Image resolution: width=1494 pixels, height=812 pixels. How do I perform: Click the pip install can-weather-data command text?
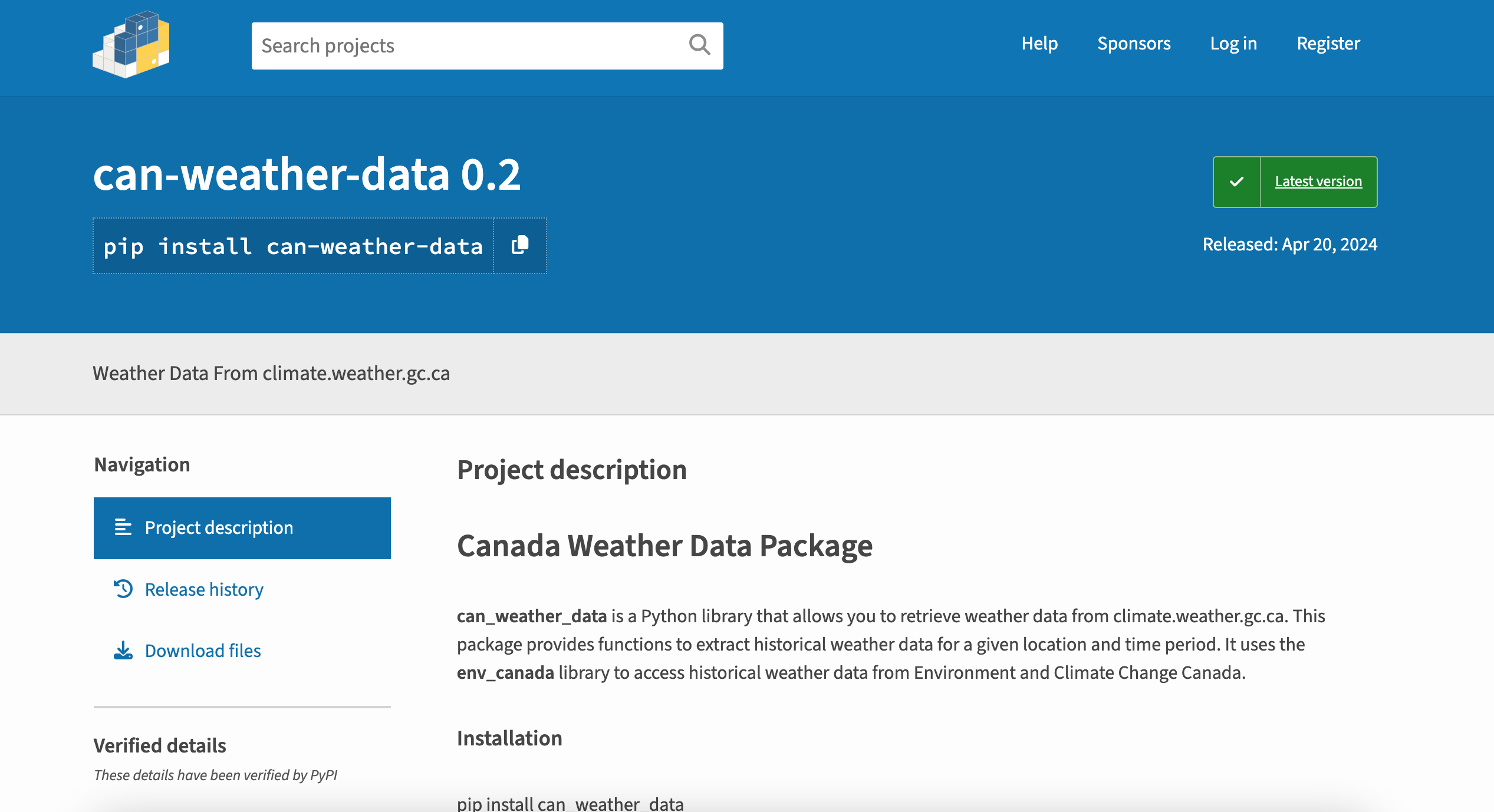tap(293, 246)
